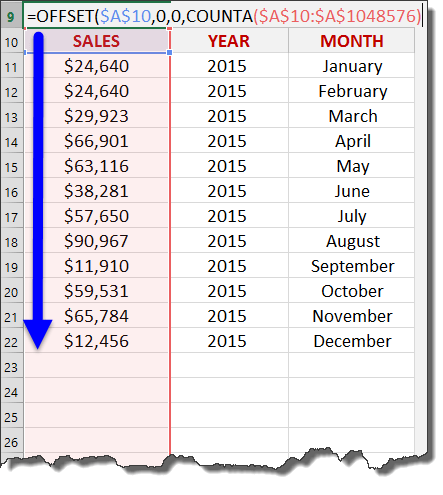443x495 pixels.
Task: Click row header 22
Action: tap(11, 342)
